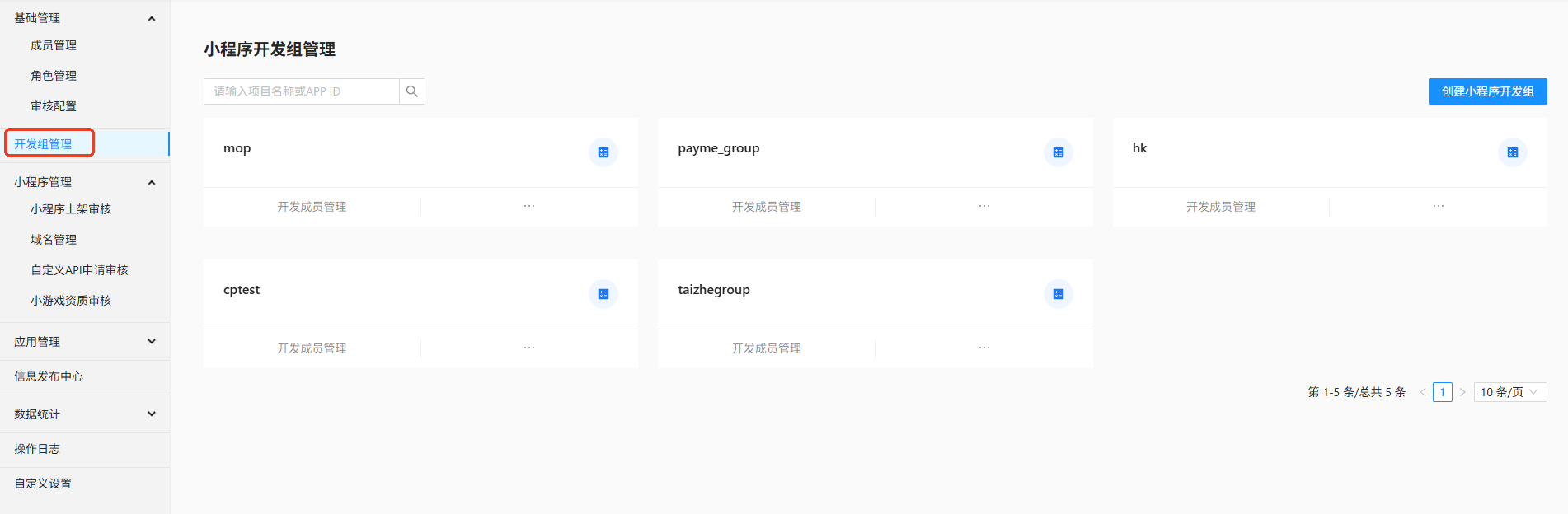This screenshot has width=1568, height=514.
Task: Select page 1 in pagination
Action: point(1443,392)
